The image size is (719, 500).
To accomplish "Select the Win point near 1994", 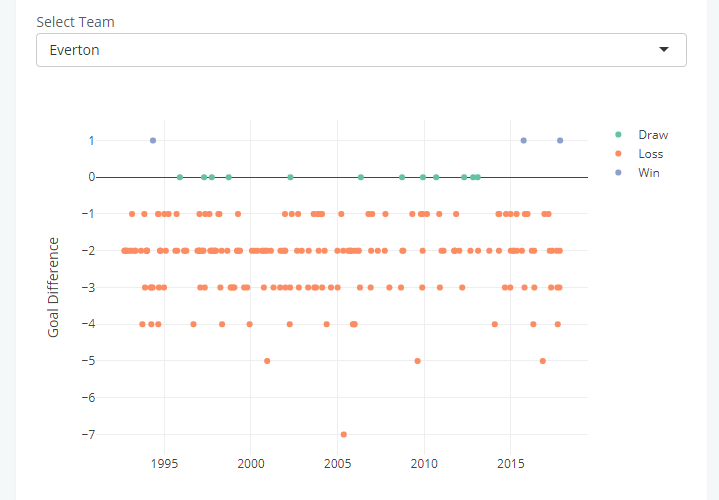I will pyautogui.click(x=153, y=140).
